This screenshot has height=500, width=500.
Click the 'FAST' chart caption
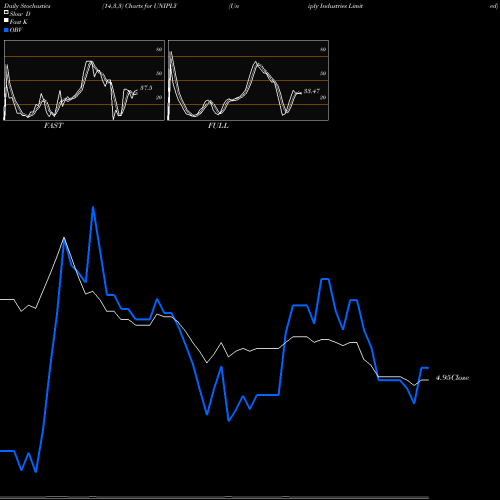point(53,126)
